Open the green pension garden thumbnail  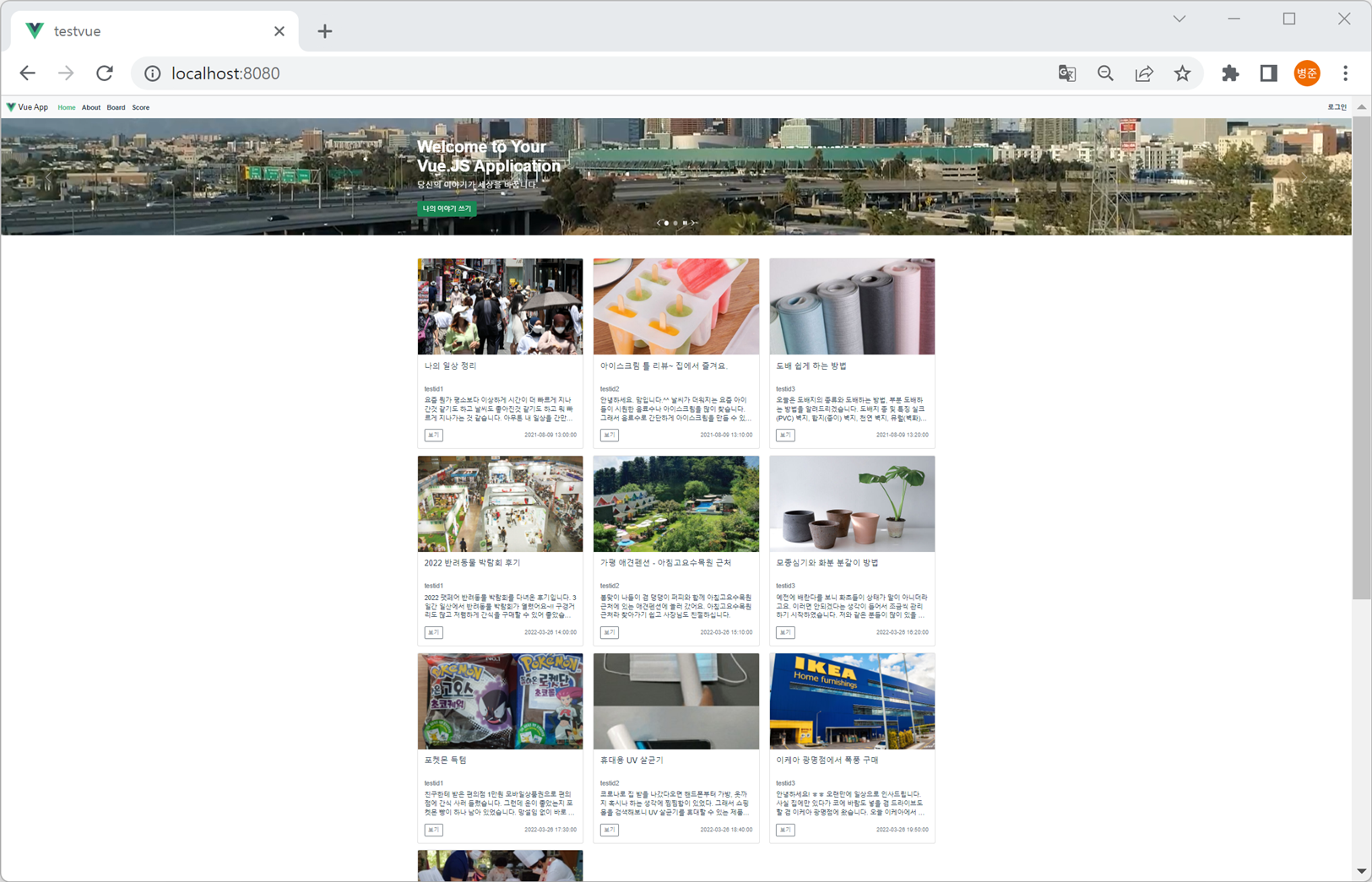(x=676, y=504)
